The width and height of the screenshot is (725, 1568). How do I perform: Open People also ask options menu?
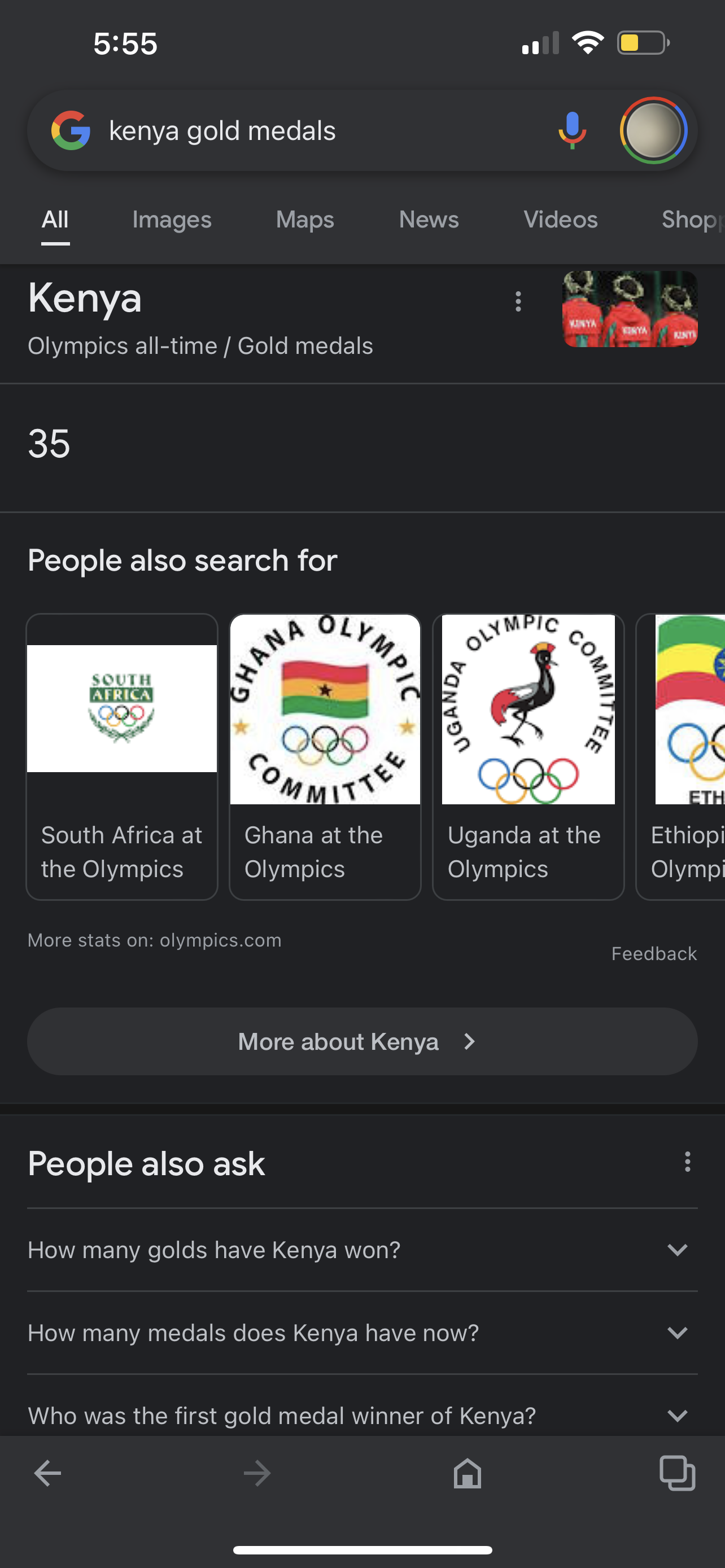[687, 1162]
